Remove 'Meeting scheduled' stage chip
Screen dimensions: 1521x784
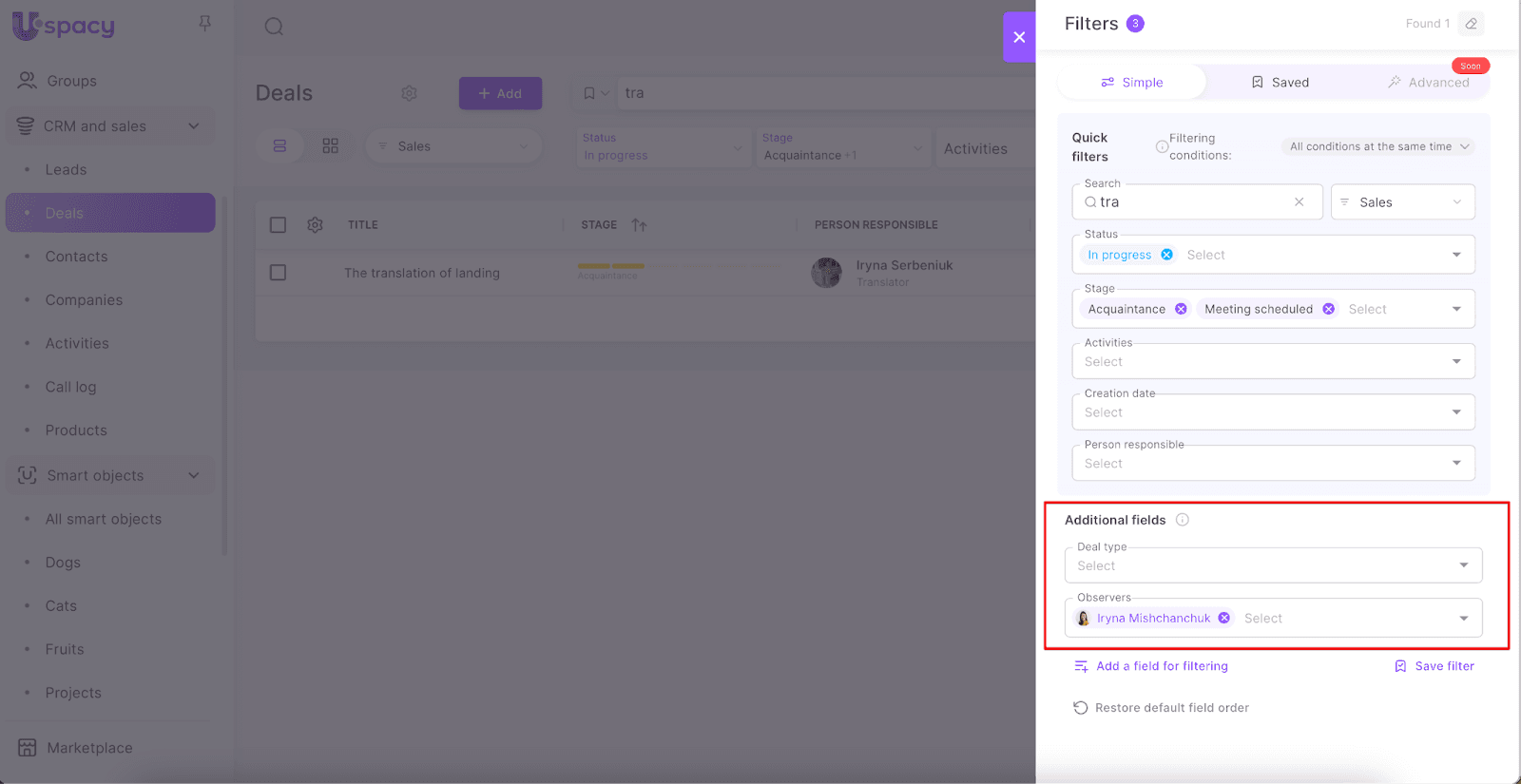(1328, 309)
